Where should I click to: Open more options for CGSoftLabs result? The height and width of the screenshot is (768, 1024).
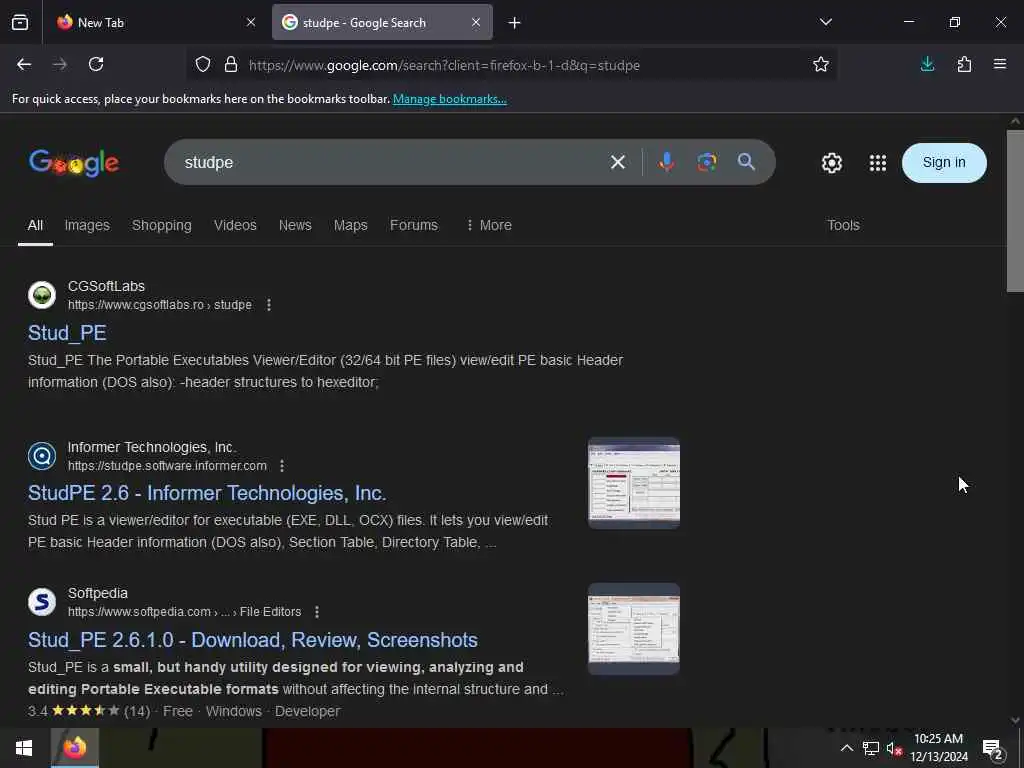pos(269,305)
